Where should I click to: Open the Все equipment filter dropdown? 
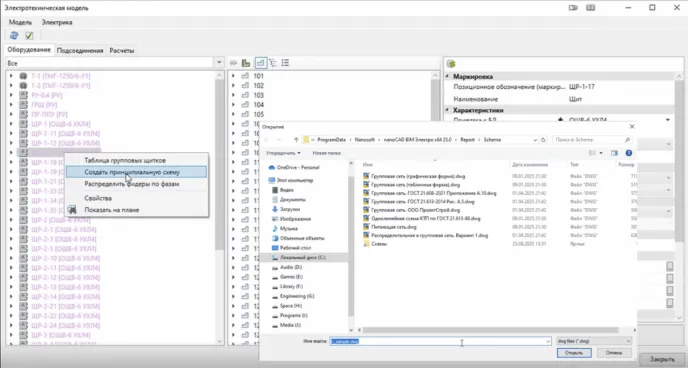[219, 63]
